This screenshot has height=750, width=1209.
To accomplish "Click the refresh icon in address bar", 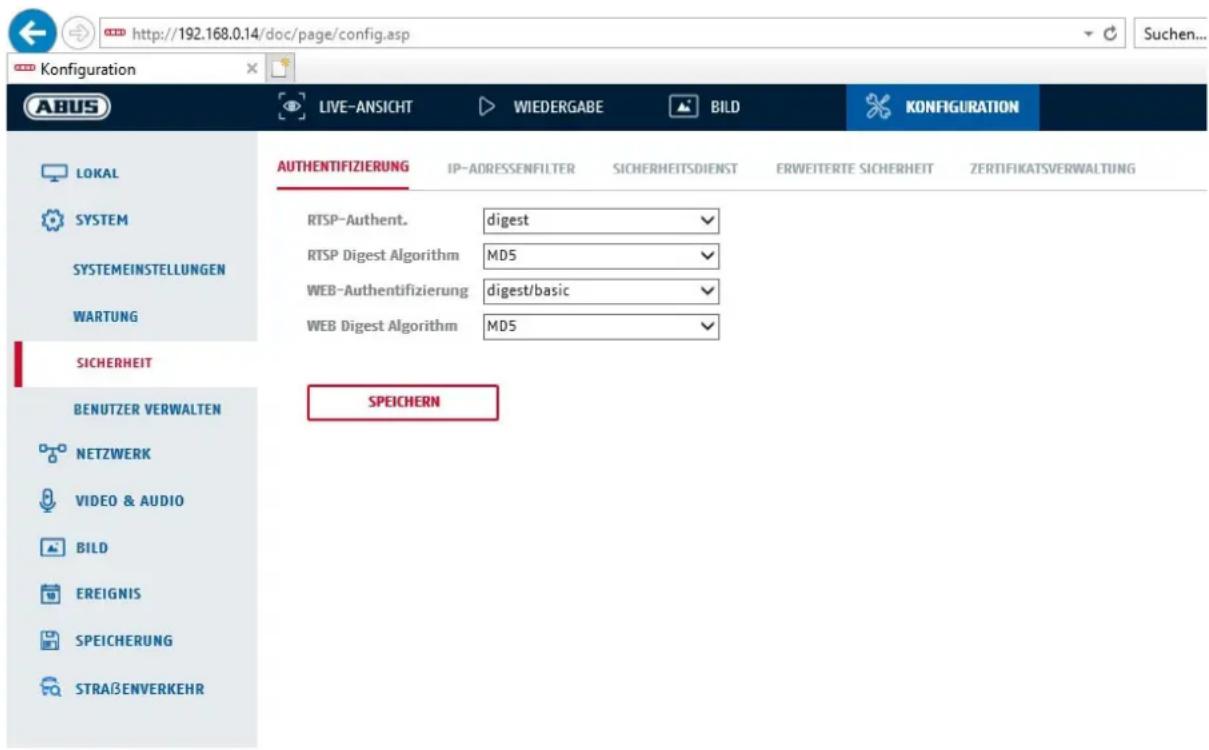I will (x=1109, y=34).
